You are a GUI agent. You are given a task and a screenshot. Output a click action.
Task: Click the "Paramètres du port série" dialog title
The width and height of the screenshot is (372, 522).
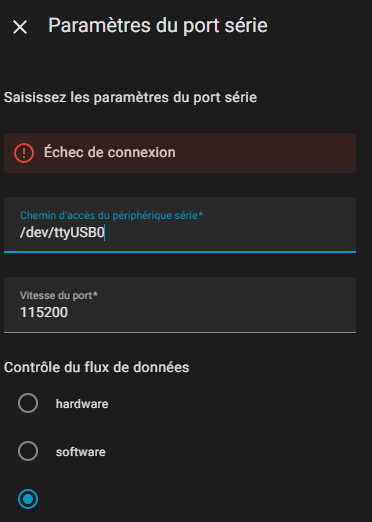tap(158, 25)
